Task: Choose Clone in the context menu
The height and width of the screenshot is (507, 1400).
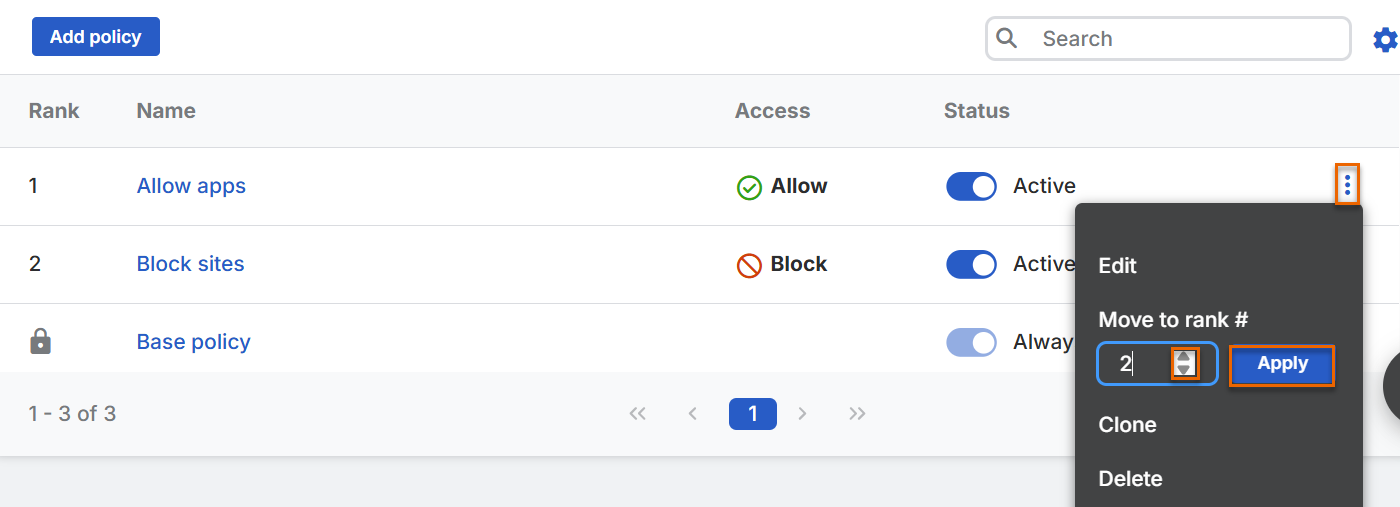Action: click(x=1127, y=425)
